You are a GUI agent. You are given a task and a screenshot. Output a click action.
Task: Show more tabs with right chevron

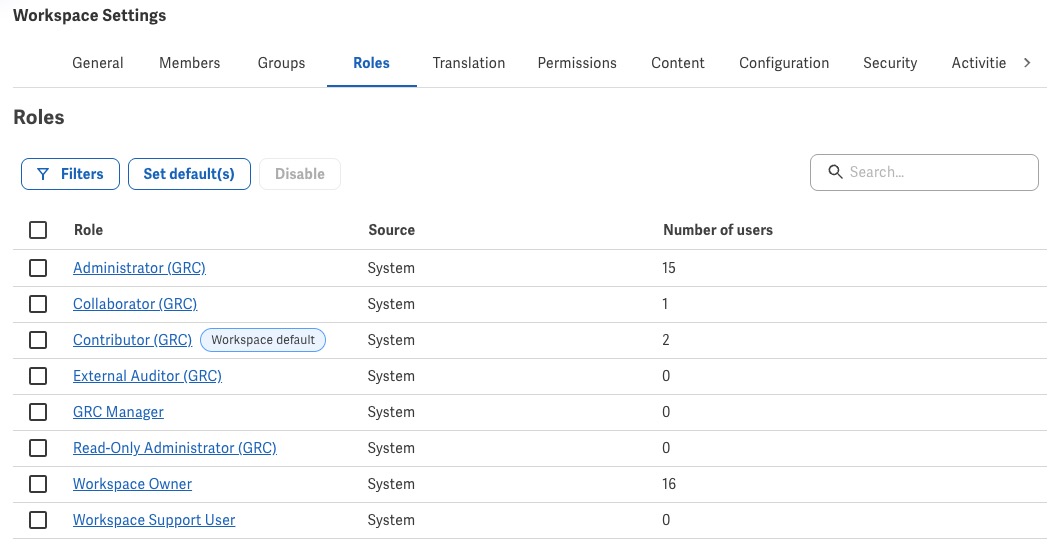(1027, 63)
